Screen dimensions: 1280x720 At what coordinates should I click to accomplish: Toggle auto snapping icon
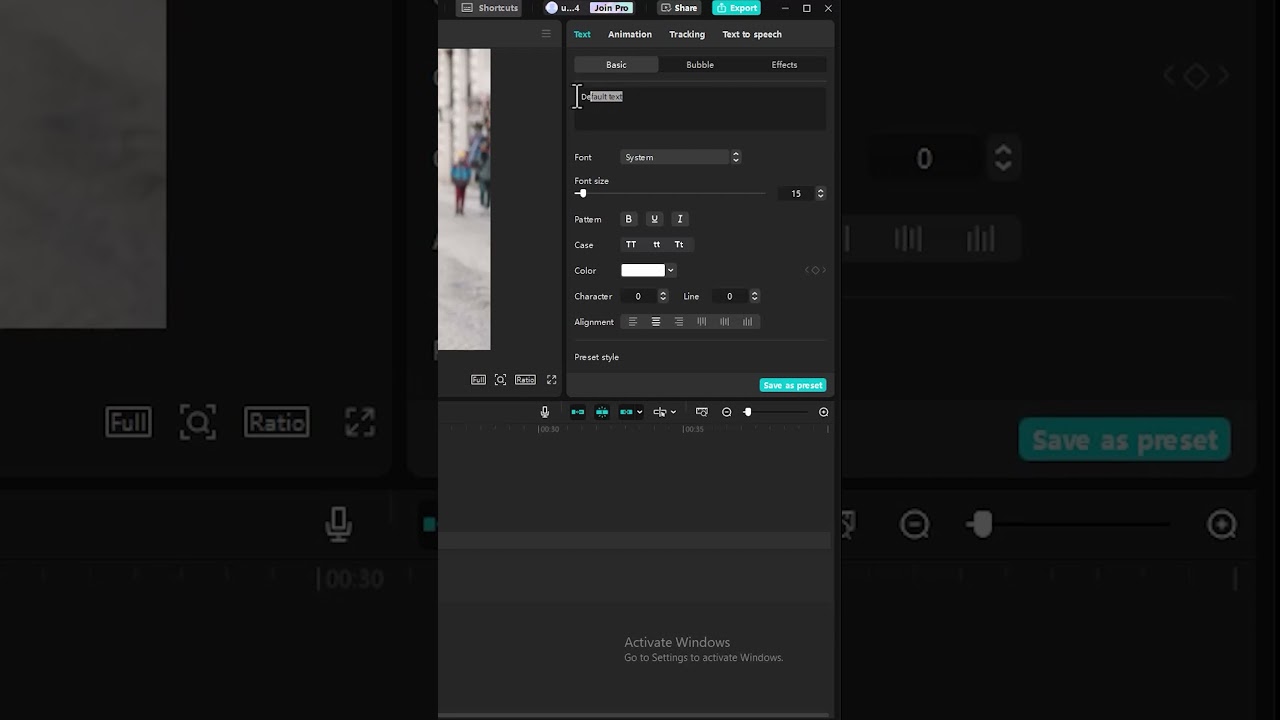(x=602, y=412)
